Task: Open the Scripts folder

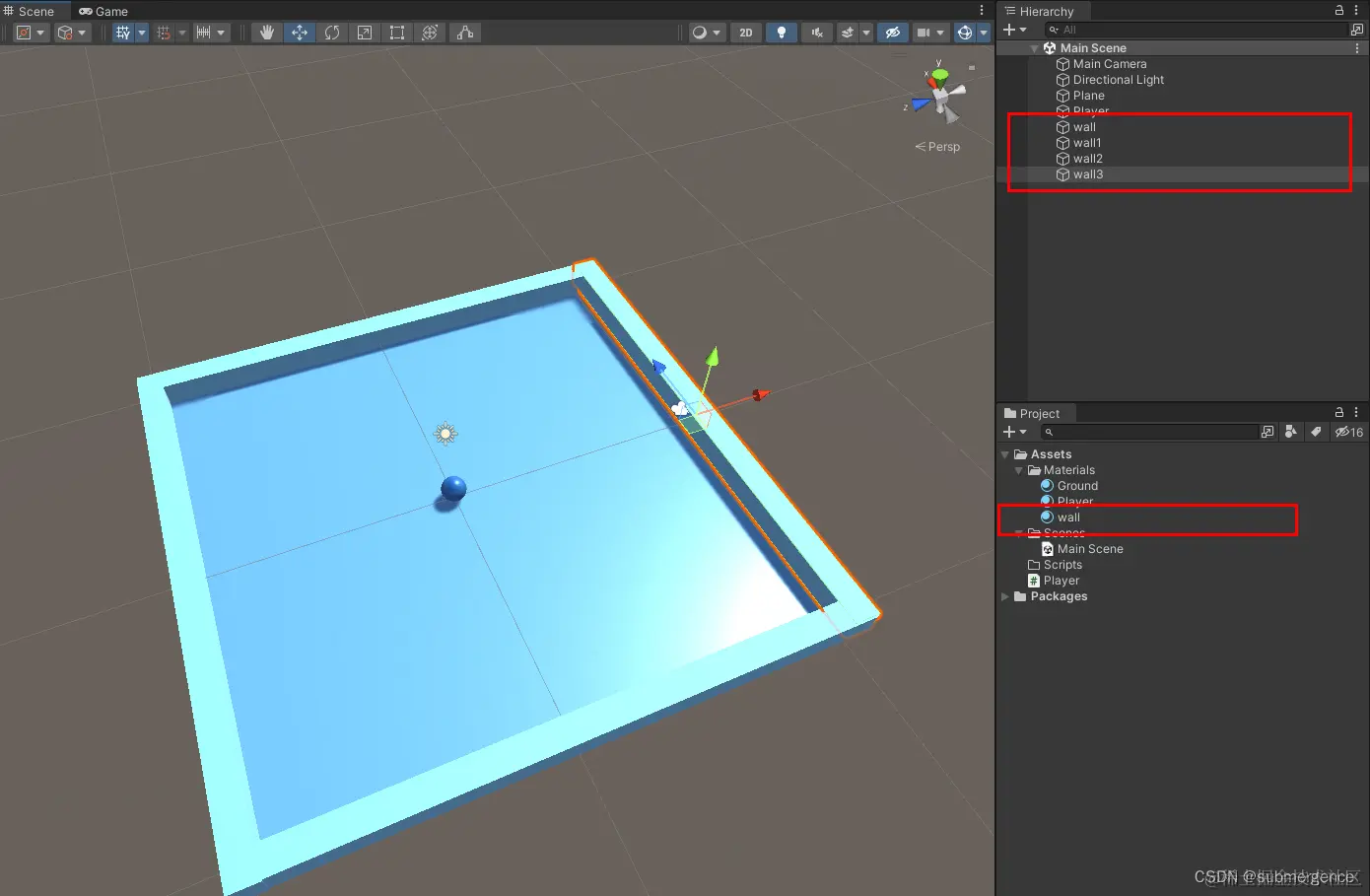Action: (1055, 565)
